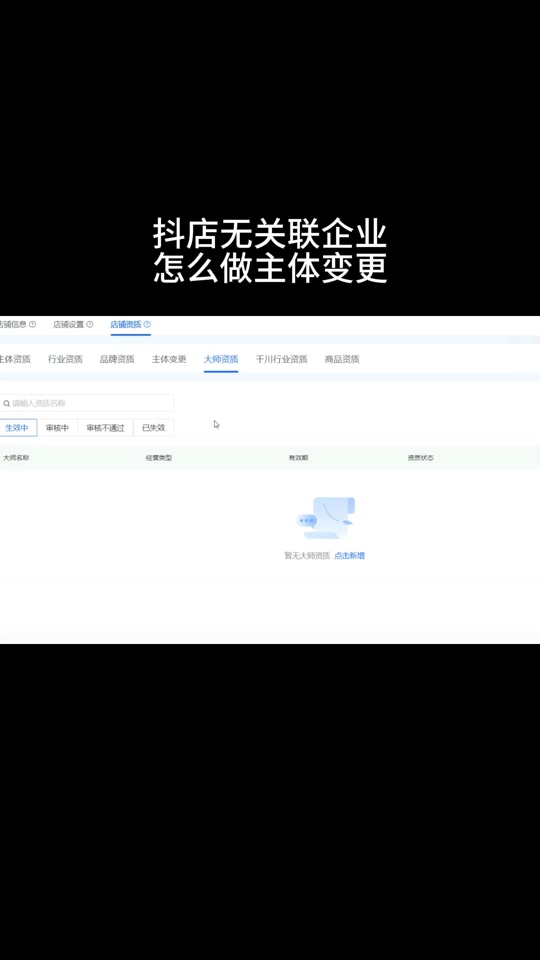Filter by 审核不通过 status
The height and width of the screenshot is (960, 540).
(x=105, y=428)
